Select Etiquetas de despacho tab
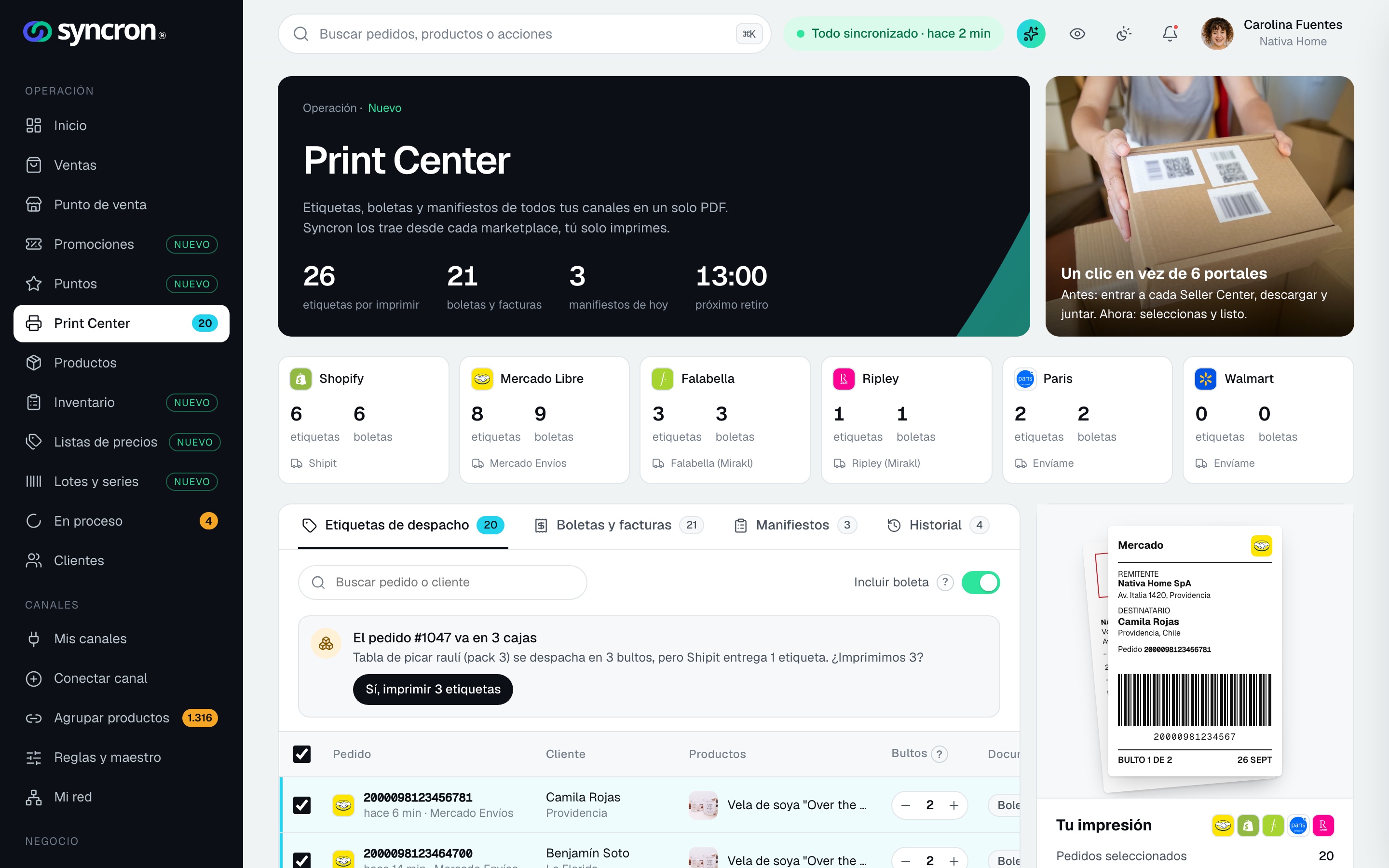 pyautogui.click(x=403, y=525)
